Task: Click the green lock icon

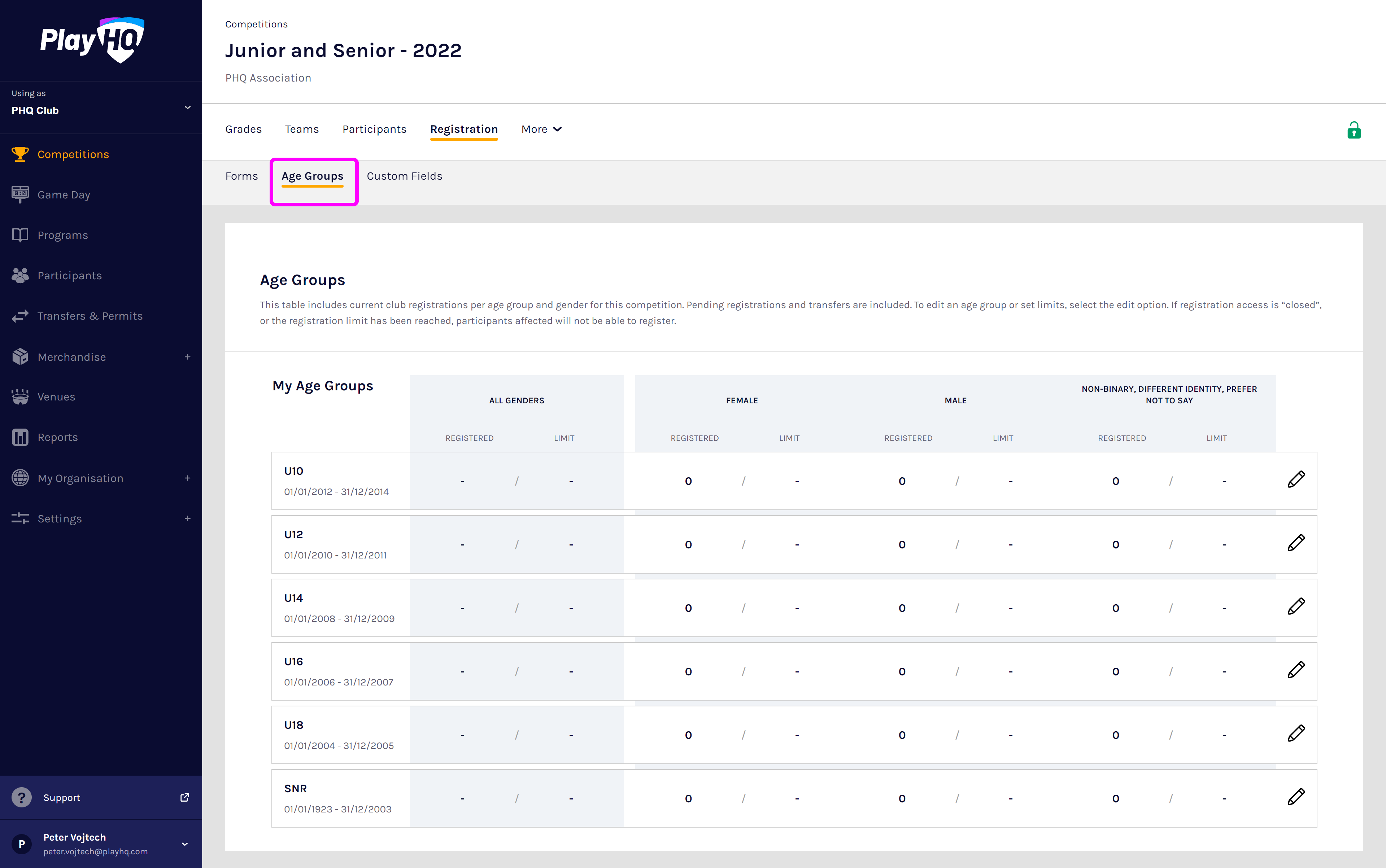Action: pos(1354,131)
